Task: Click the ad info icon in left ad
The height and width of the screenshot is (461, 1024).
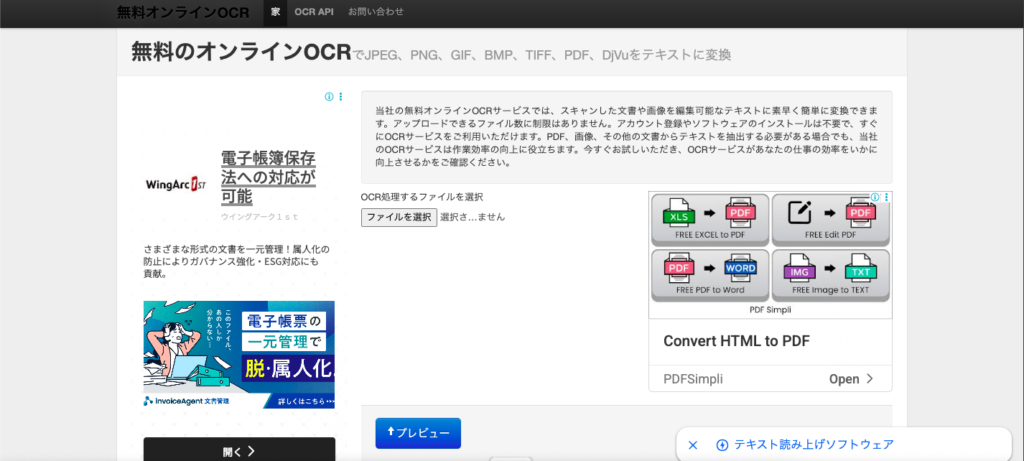Action: point(329,97)
